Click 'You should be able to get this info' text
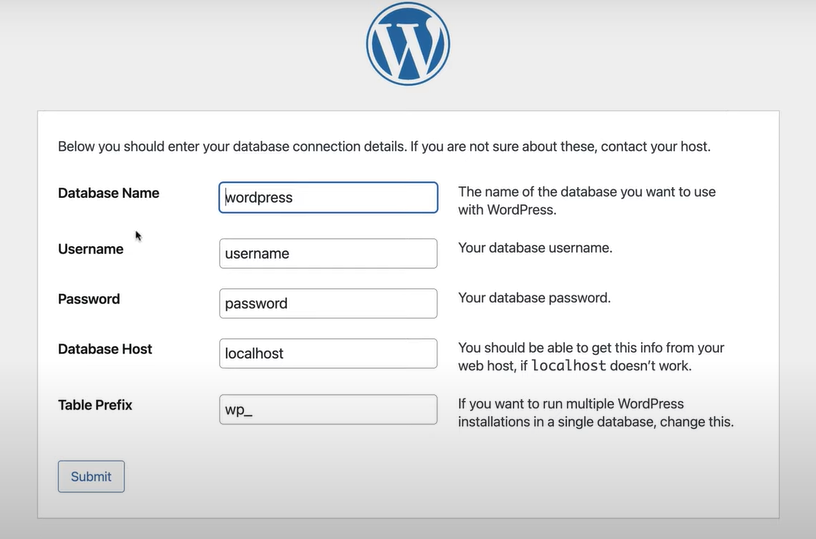The width and height of the screenshot is (816, 539). click(x=591, y=357)
